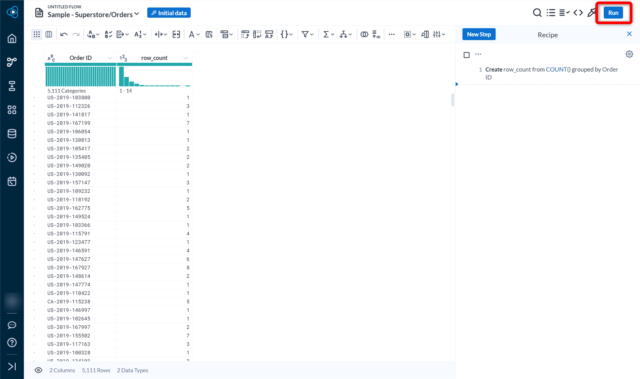
Task: Open the filter funnel menu in toolbar
Action: pyautogui.click(x=307, y=35)
